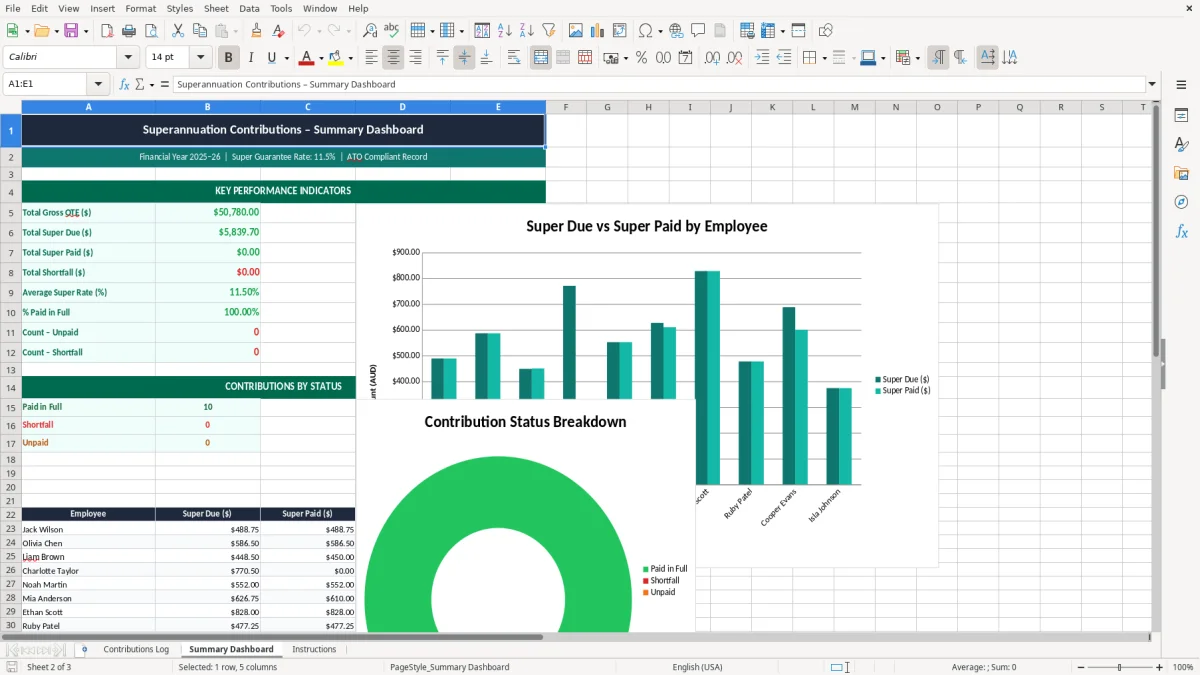Click the AutoFilter funnel icon

point(548,31)
